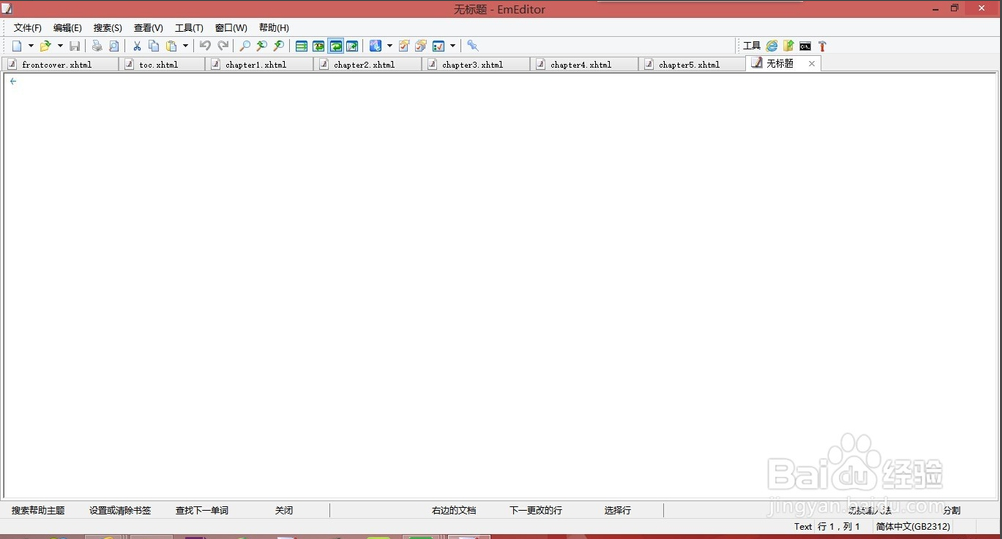The width and height of the screenshot is (1002, 539).
Task: Click the Text configuration in status bar
Action: (x=803, y=527)
